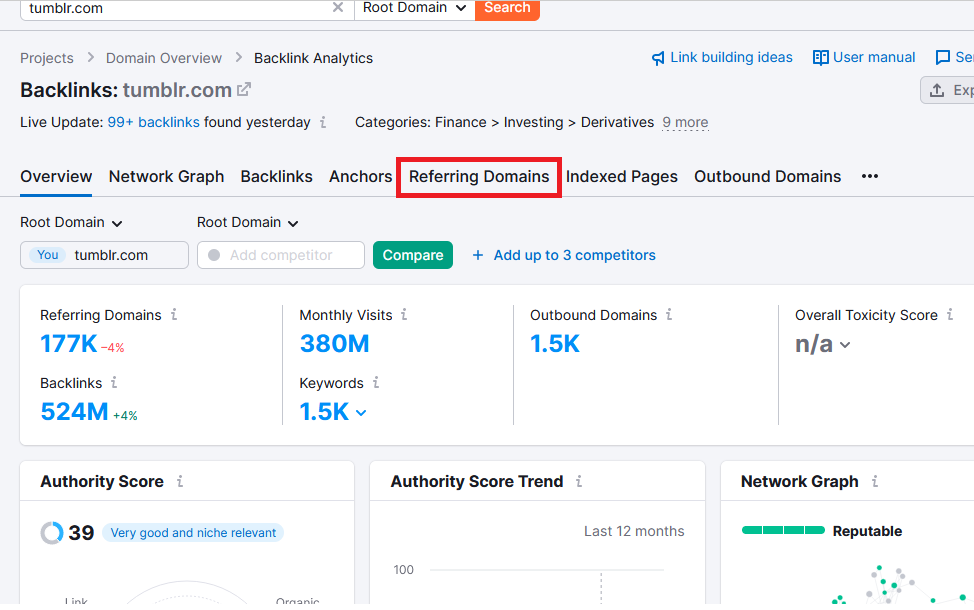Switch to the Indexed Pages tab
This screenshot has height=610, width=974.
[622, 177]
